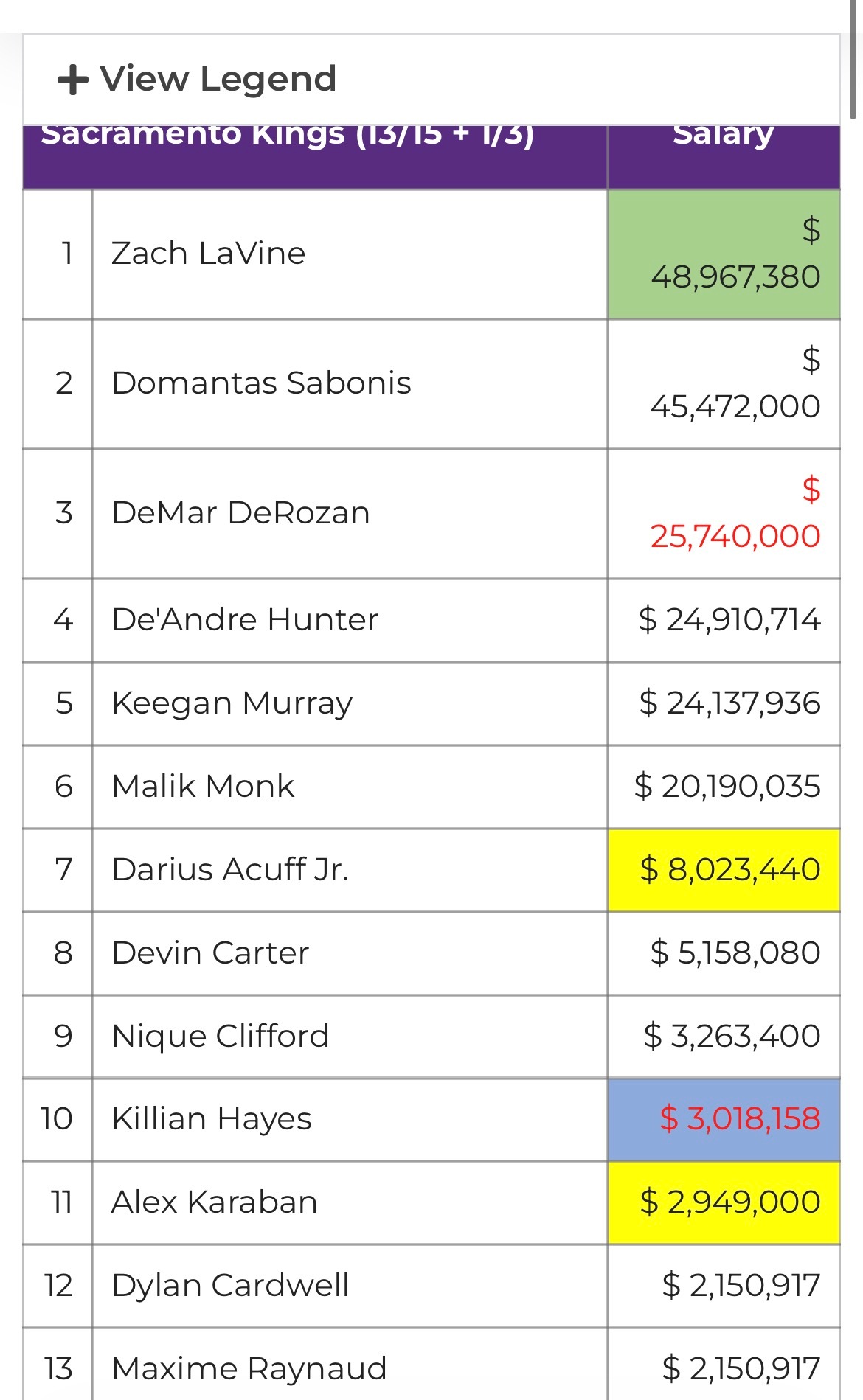Click Killian Hayes' blue salary cell
The image size is (863, 1400).
pyautogui.click(x=724, y=1120)
